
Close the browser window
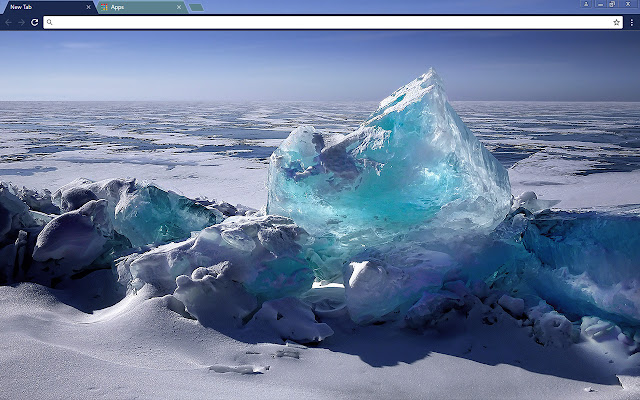click(x=629, y=4)
